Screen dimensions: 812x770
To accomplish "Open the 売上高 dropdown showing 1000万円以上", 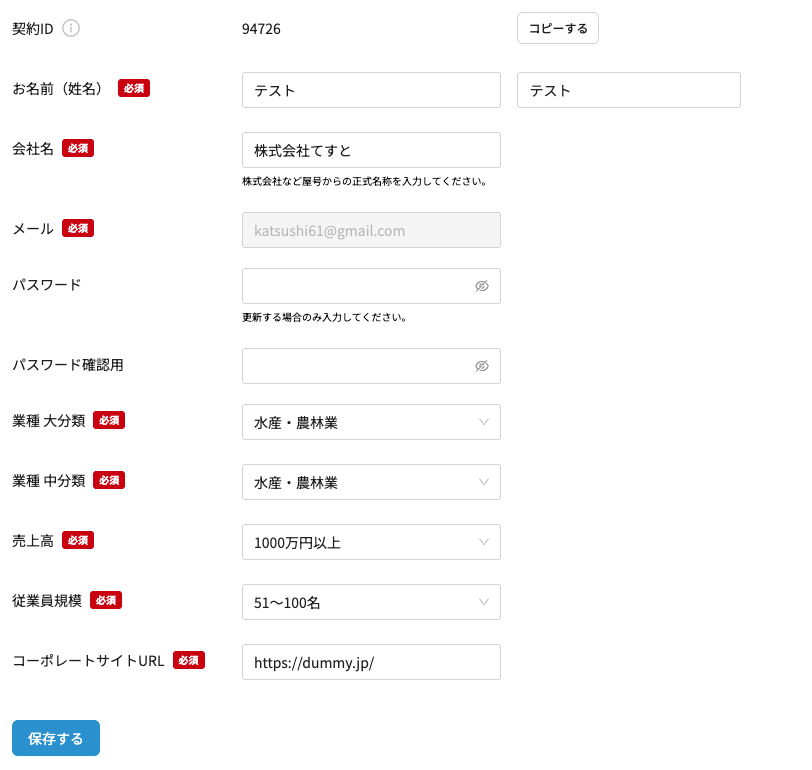I will 371,542.
